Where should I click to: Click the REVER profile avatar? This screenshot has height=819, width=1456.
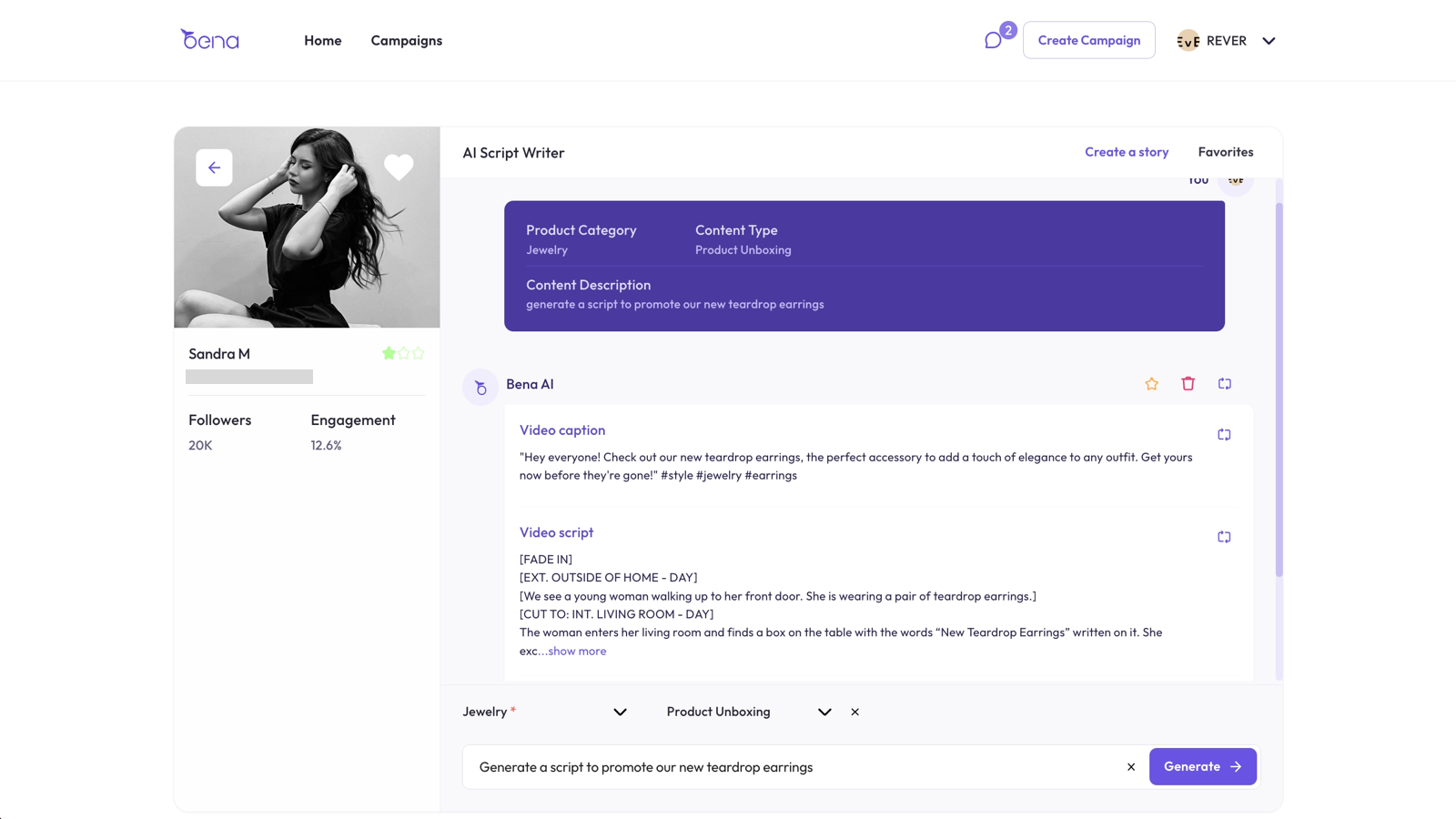click(1188, 40)
